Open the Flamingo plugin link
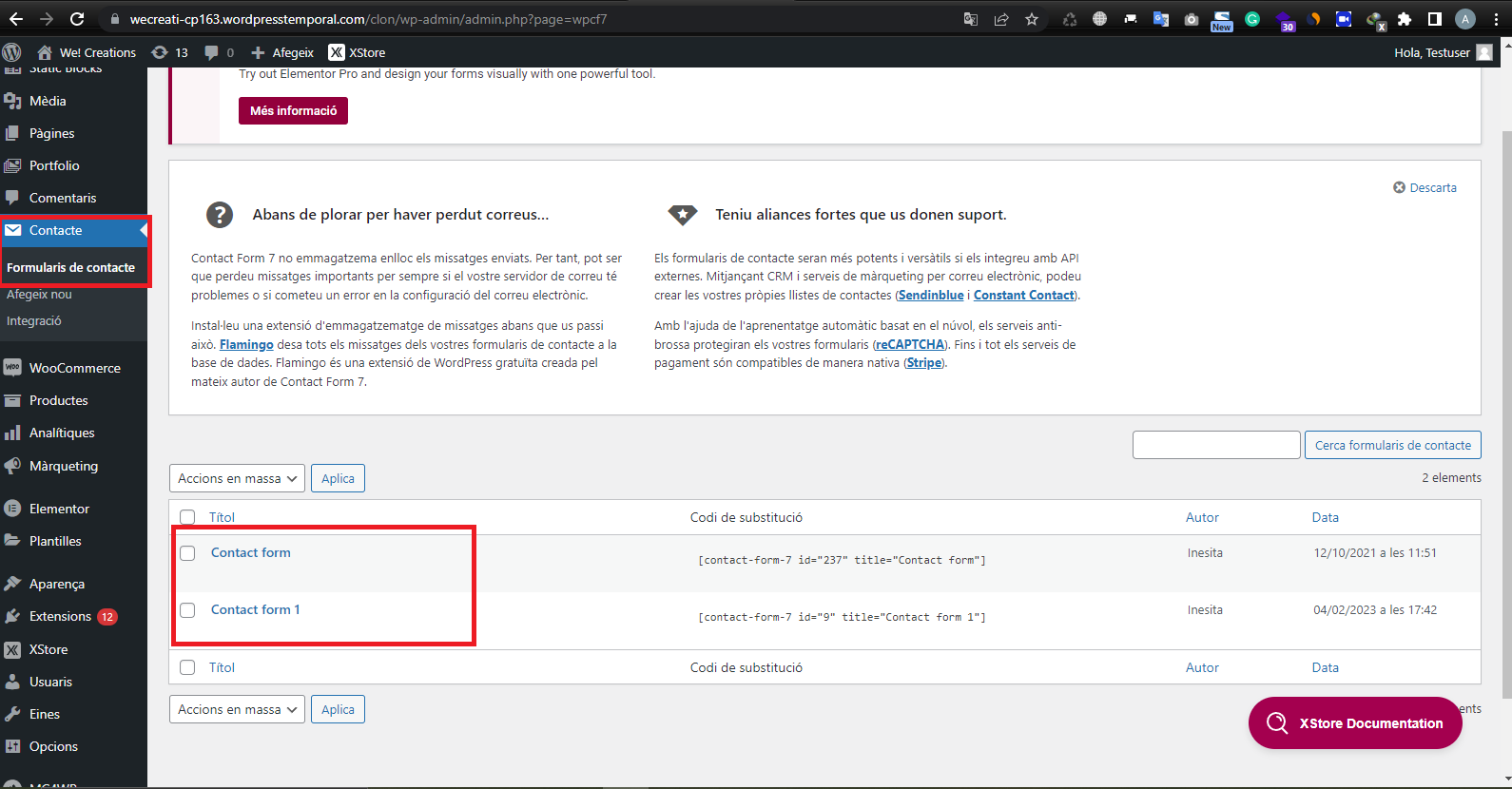Image resolution: width=1512 pixels, height=789 pixels. [x=246, y=344]
